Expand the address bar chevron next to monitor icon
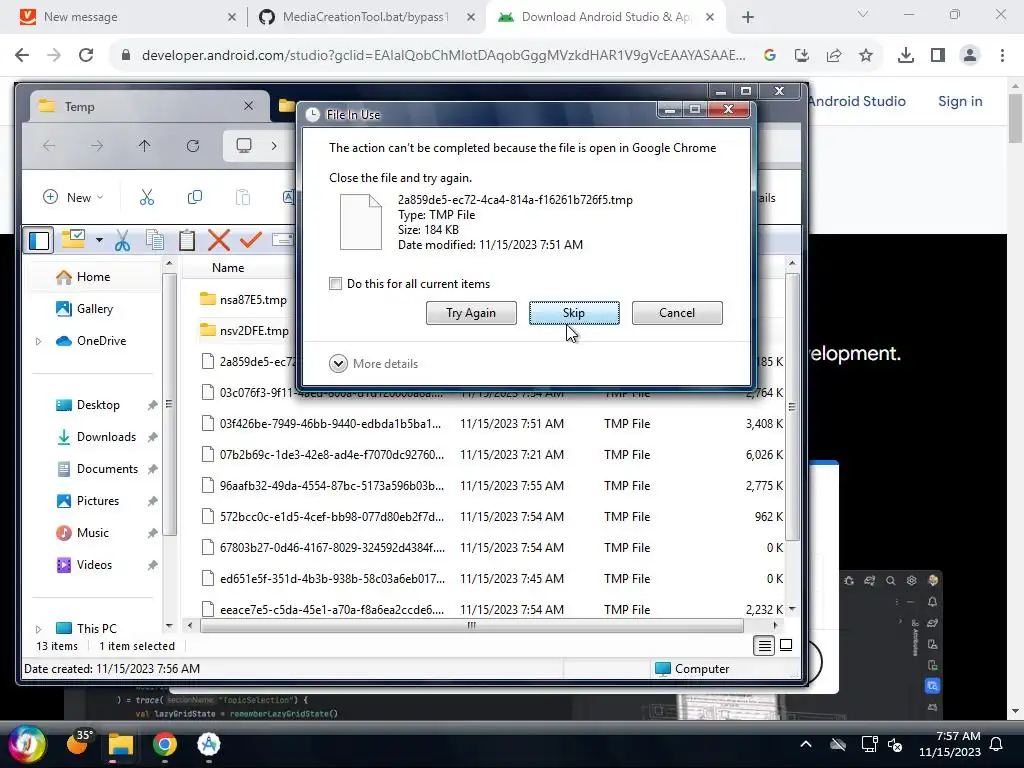The height and width of the screenshot is (768, 1024). (274, 146)
